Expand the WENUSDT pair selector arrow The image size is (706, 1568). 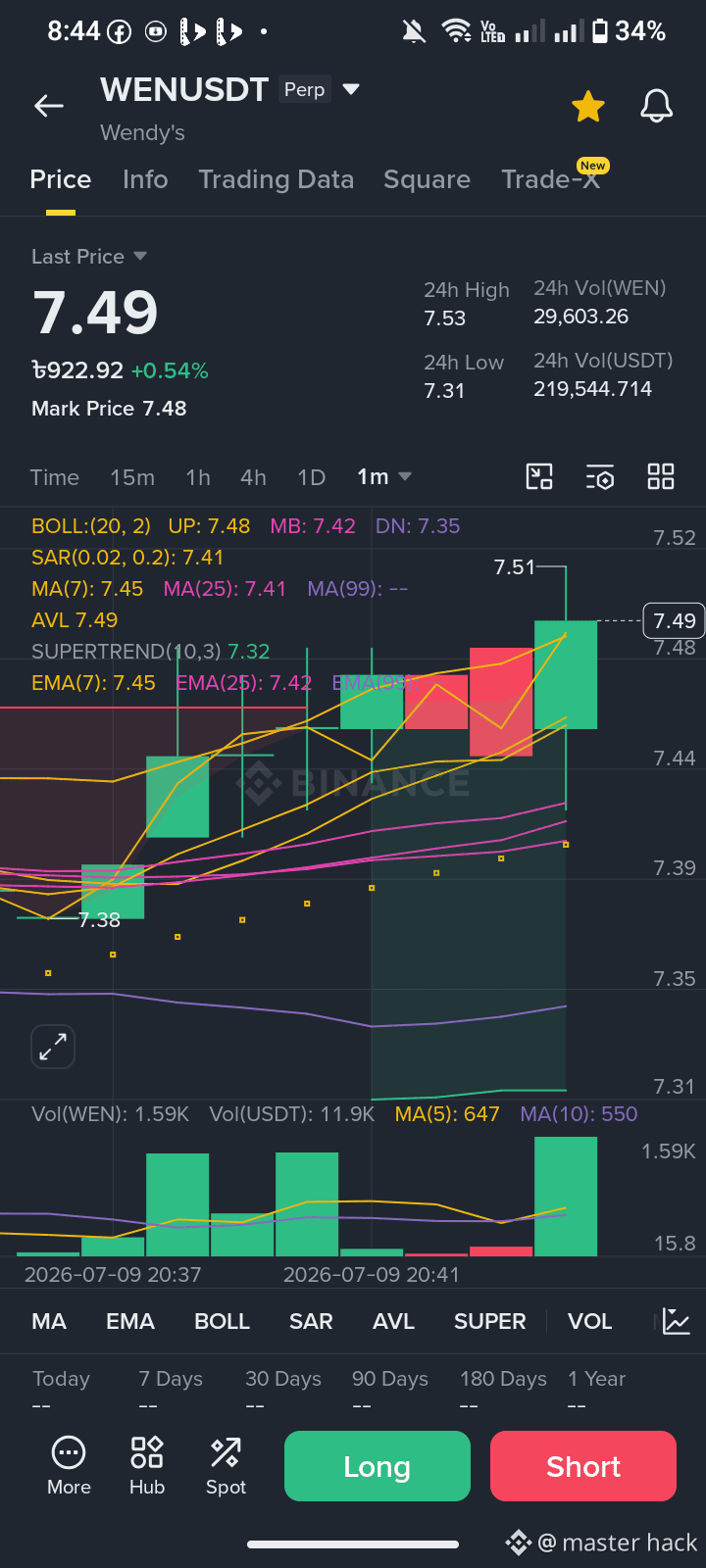(351, 89)
